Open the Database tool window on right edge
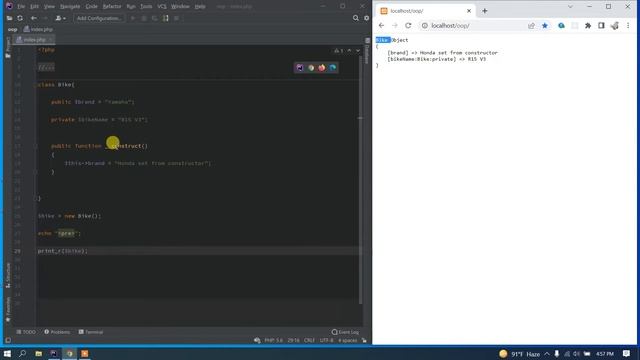640x360 pixels. coord(367,51)
